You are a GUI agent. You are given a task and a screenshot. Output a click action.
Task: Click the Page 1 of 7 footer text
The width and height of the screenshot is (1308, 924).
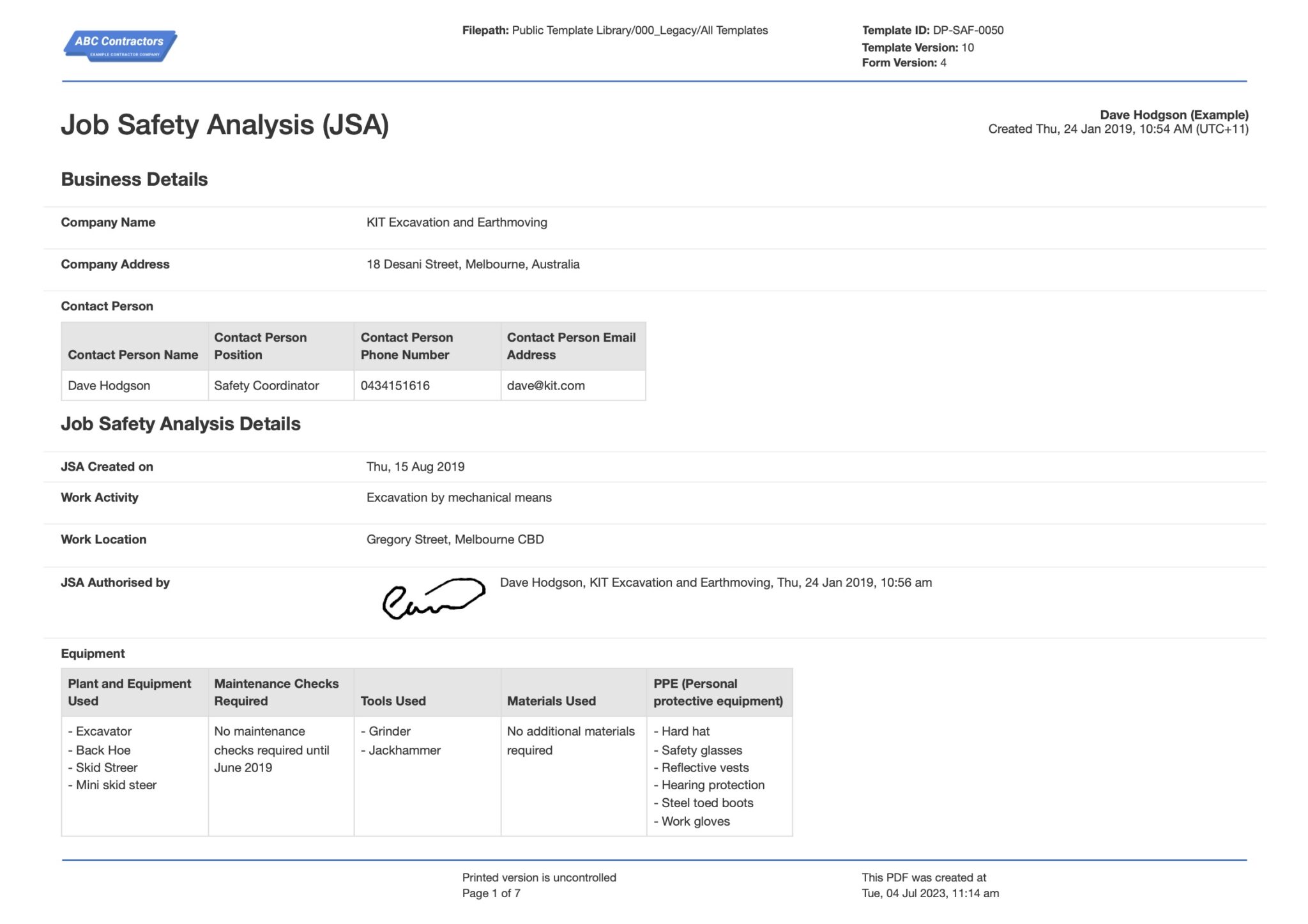tap(491, 893)
